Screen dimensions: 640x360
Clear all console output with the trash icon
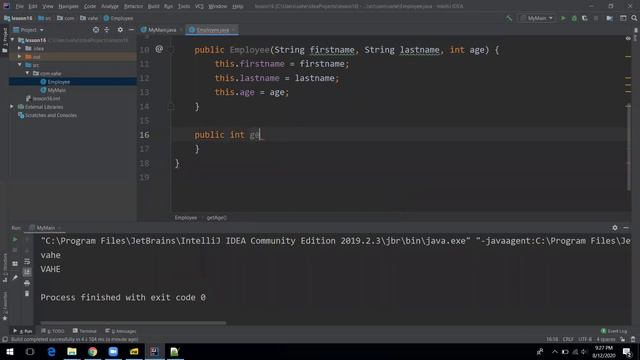[27, 293]
